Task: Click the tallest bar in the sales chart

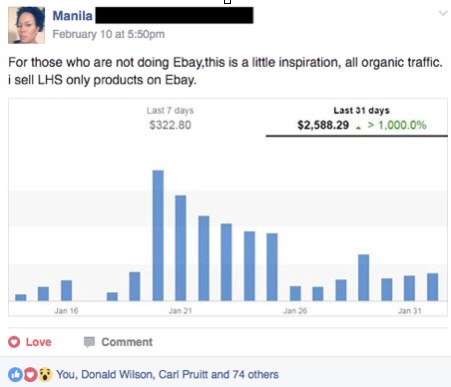Action: point(158,235)
